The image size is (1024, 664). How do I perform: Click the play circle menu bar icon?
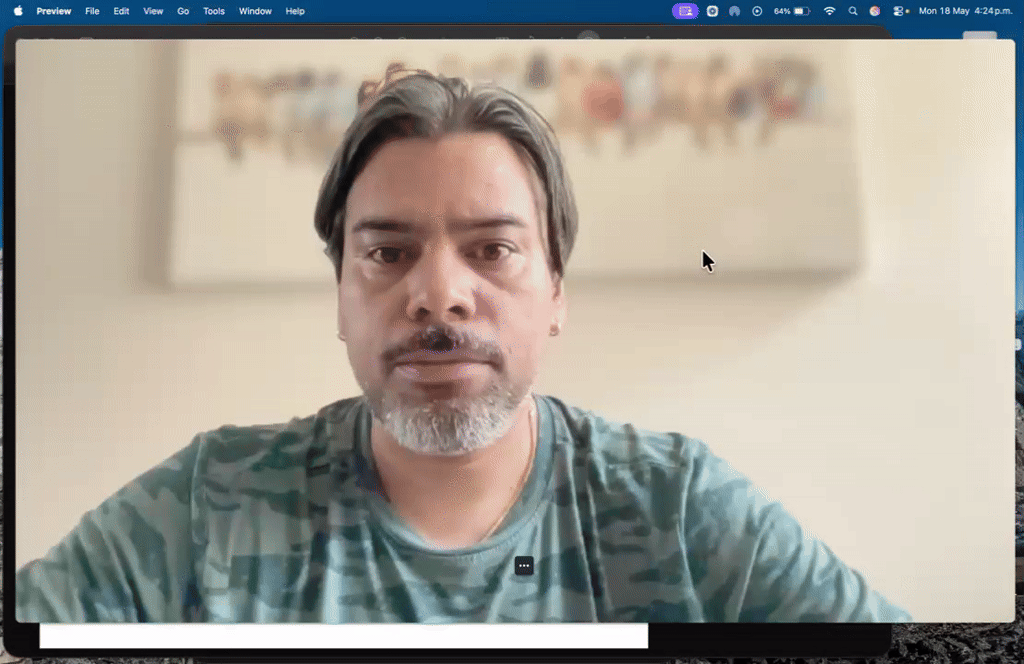757,11
